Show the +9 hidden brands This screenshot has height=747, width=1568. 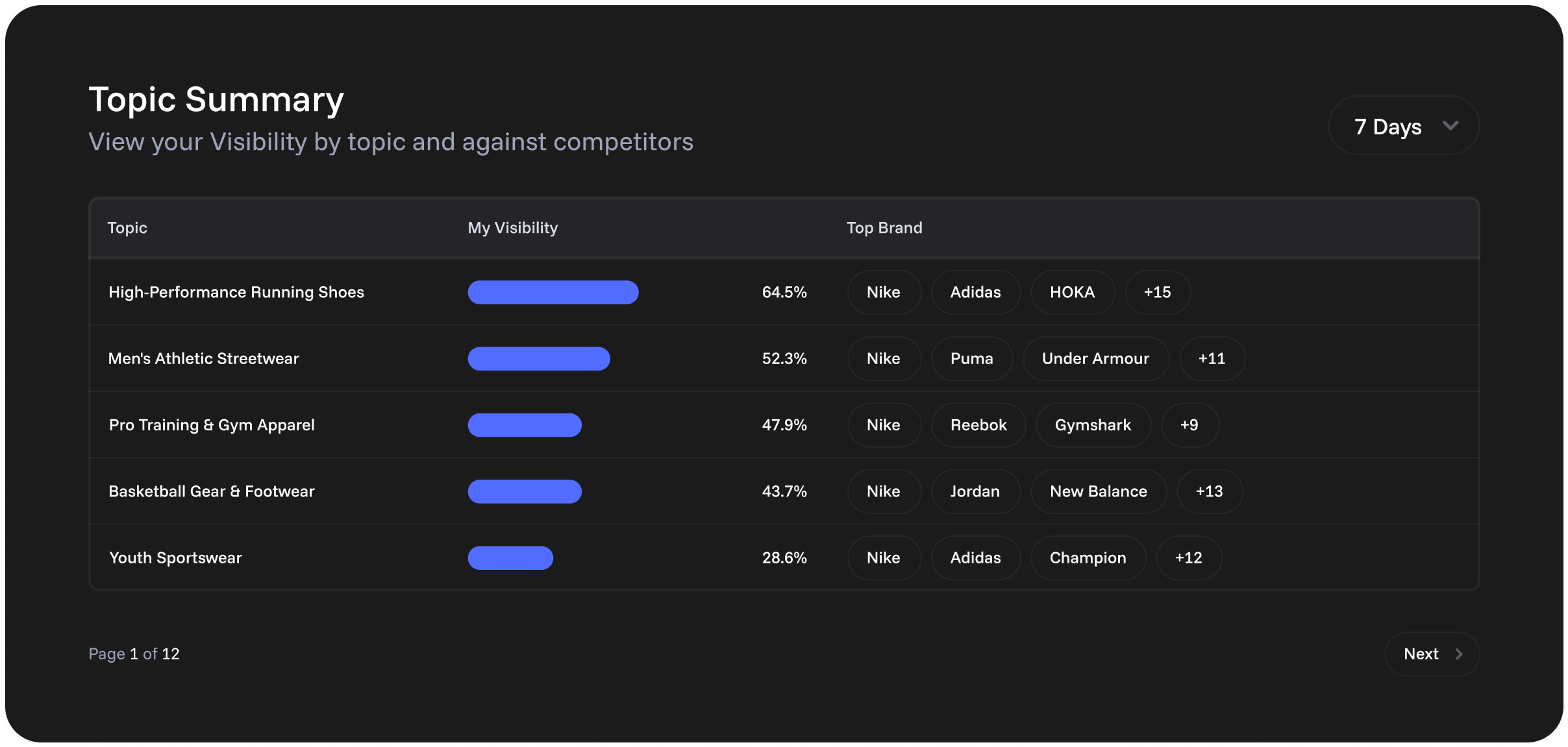click(1189, 425)
